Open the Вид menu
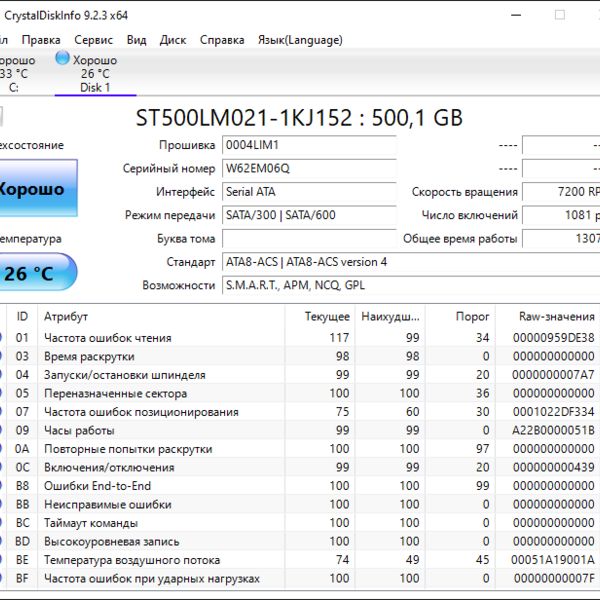Viewport: 600px width, 600px height. tap(136, 40)
